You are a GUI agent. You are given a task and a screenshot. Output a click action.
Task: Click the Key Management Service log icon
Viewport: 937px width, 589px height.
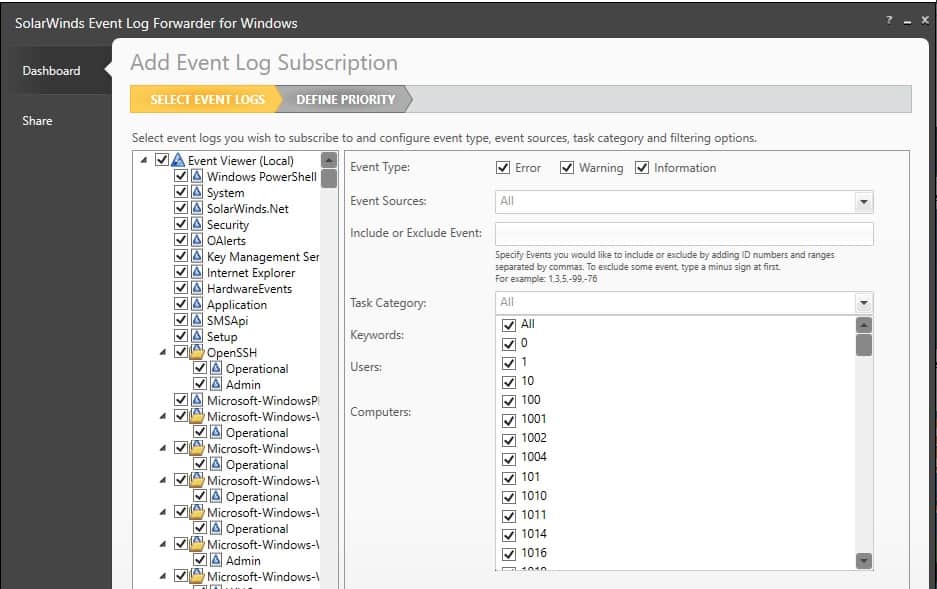[x=197, y=256]
